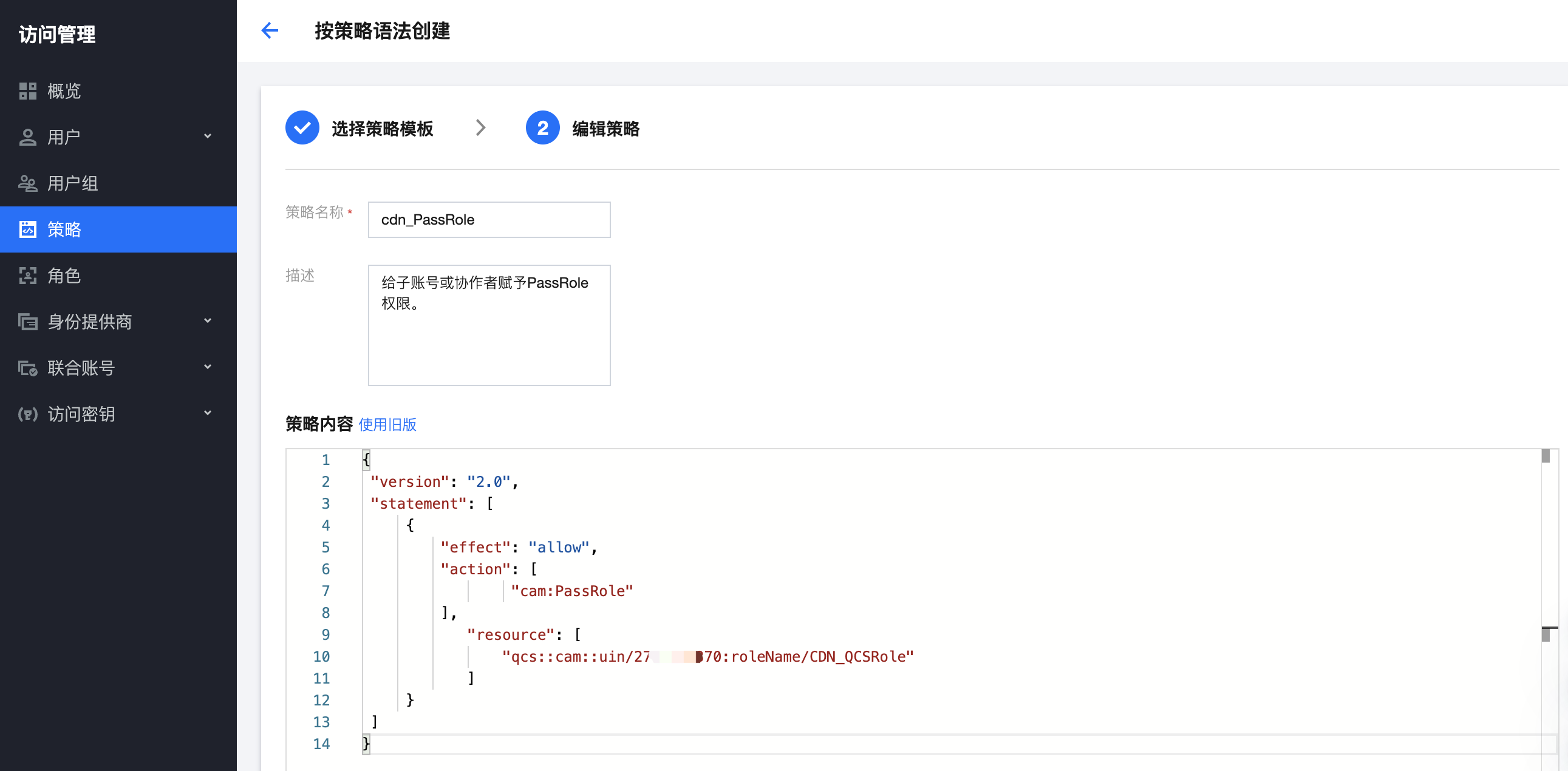Click the 角色 role icon
The height and width of the screenshot is (771, 1568).
(x=28, y=276)
